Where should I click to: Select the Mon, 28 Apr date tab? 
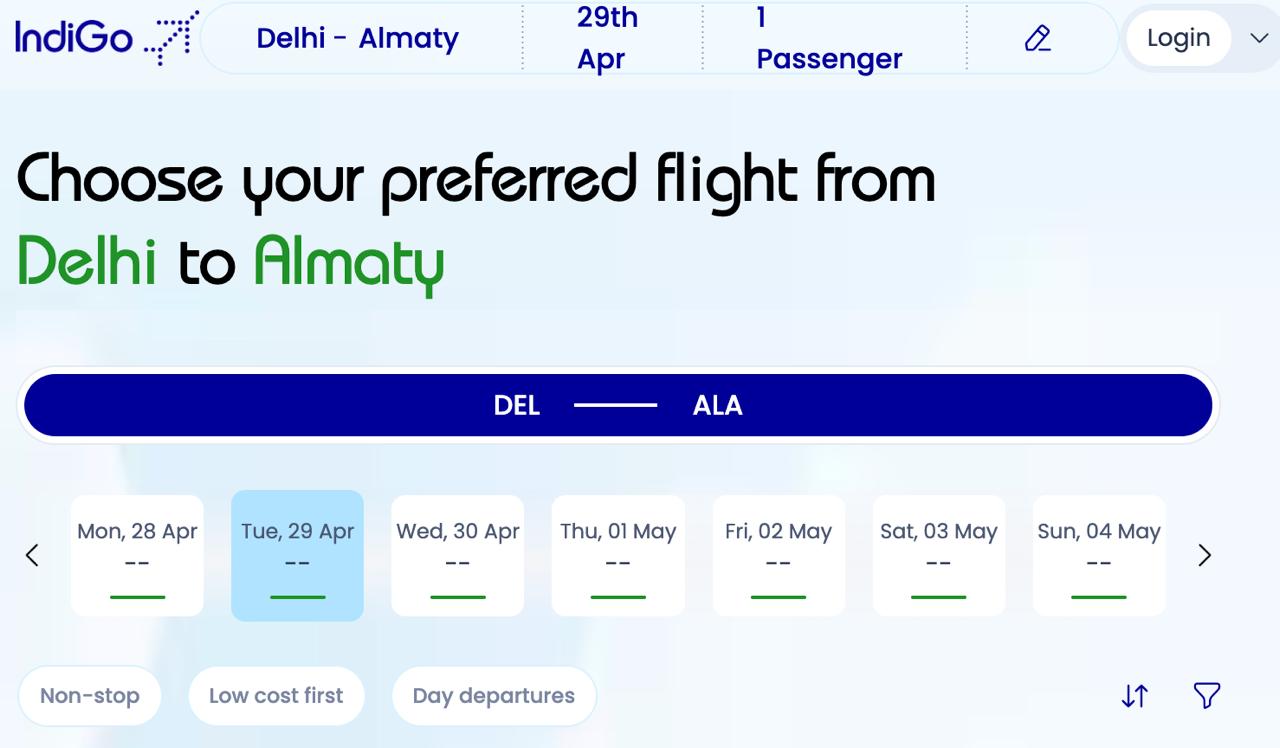(x=137, y=555)
